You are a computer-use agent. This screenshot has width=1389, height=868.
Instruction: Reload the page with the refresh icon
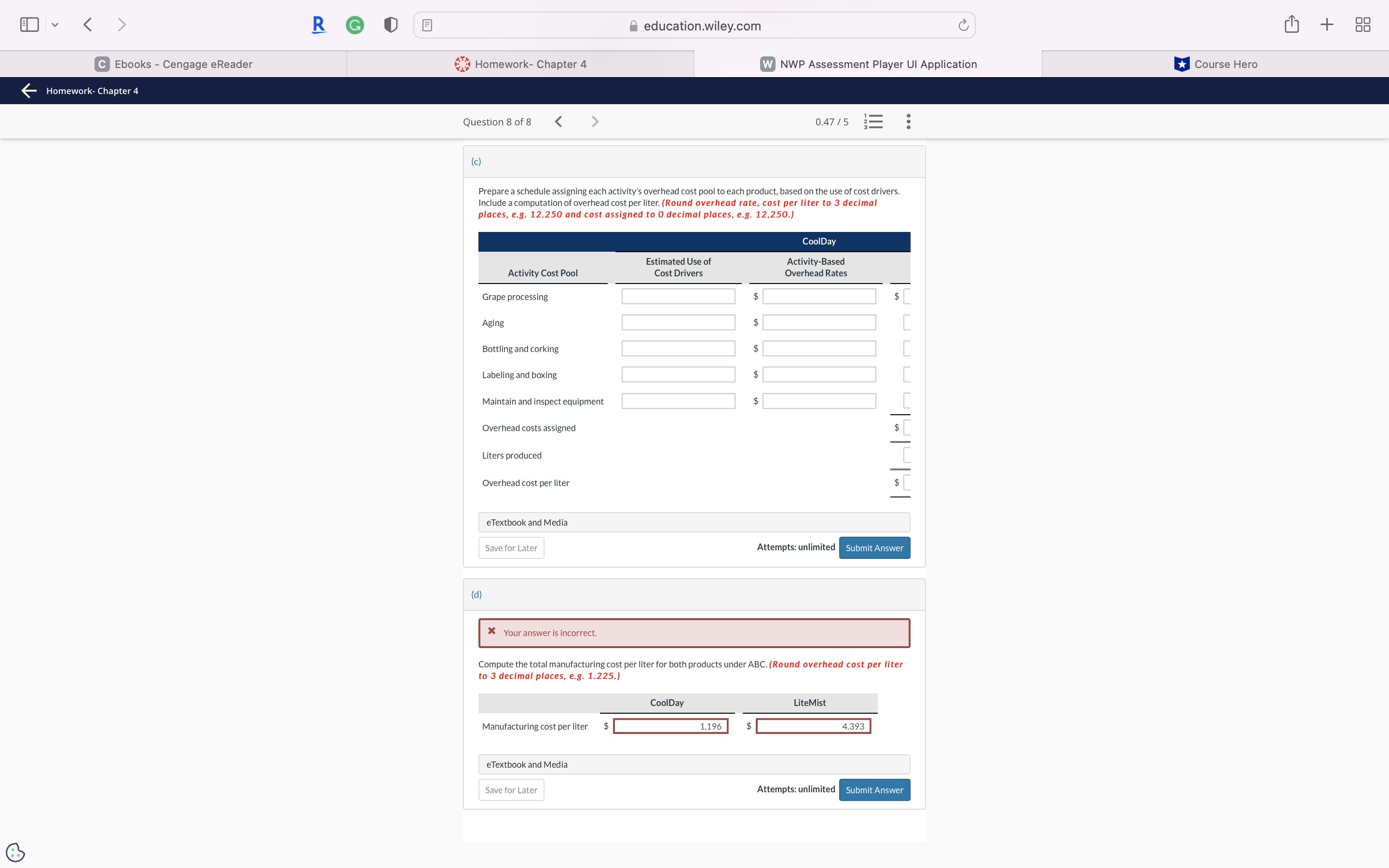point(963,25)
